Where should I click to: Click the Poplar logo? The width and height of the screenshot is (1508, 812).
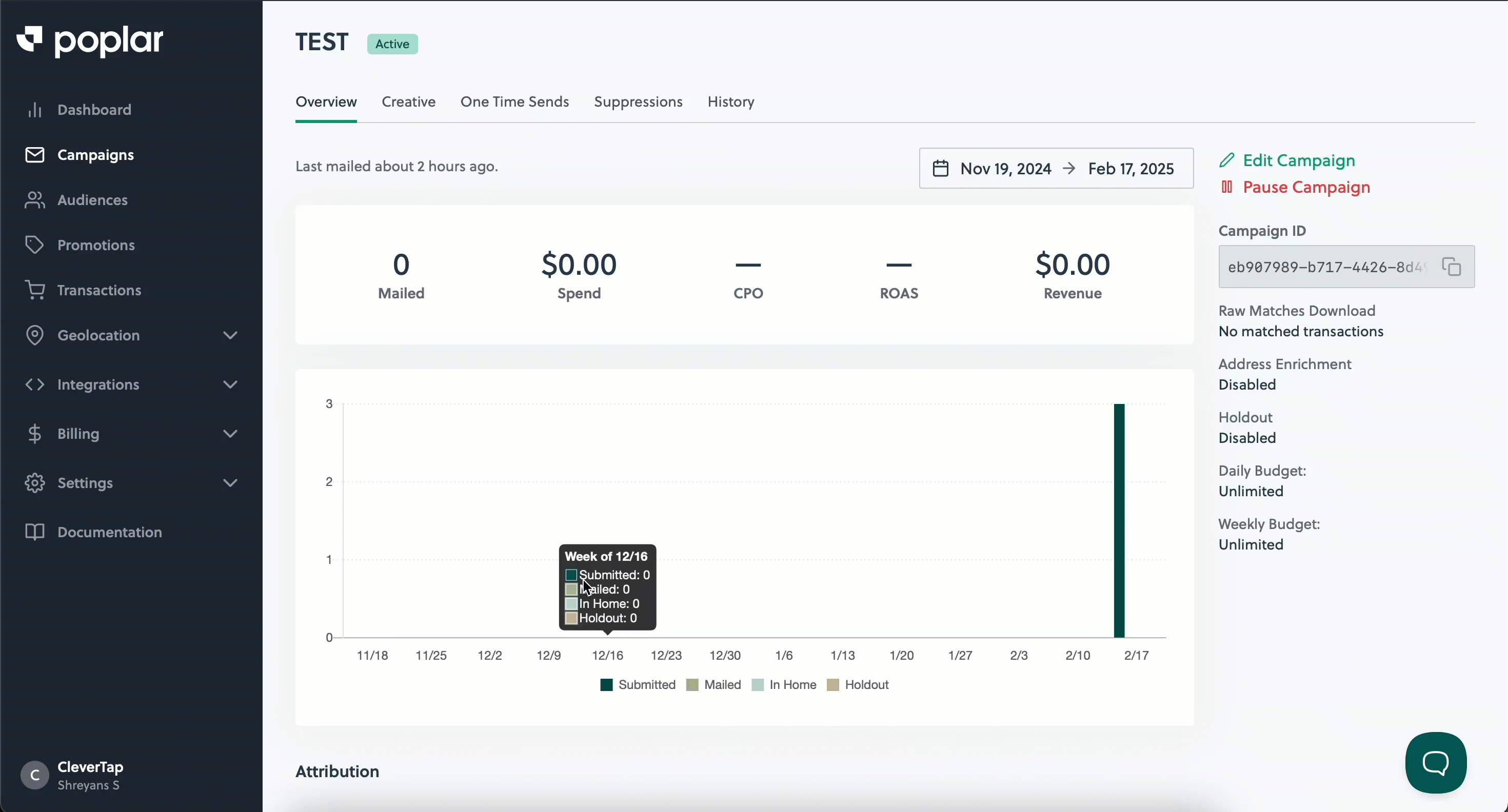point(90,41)
